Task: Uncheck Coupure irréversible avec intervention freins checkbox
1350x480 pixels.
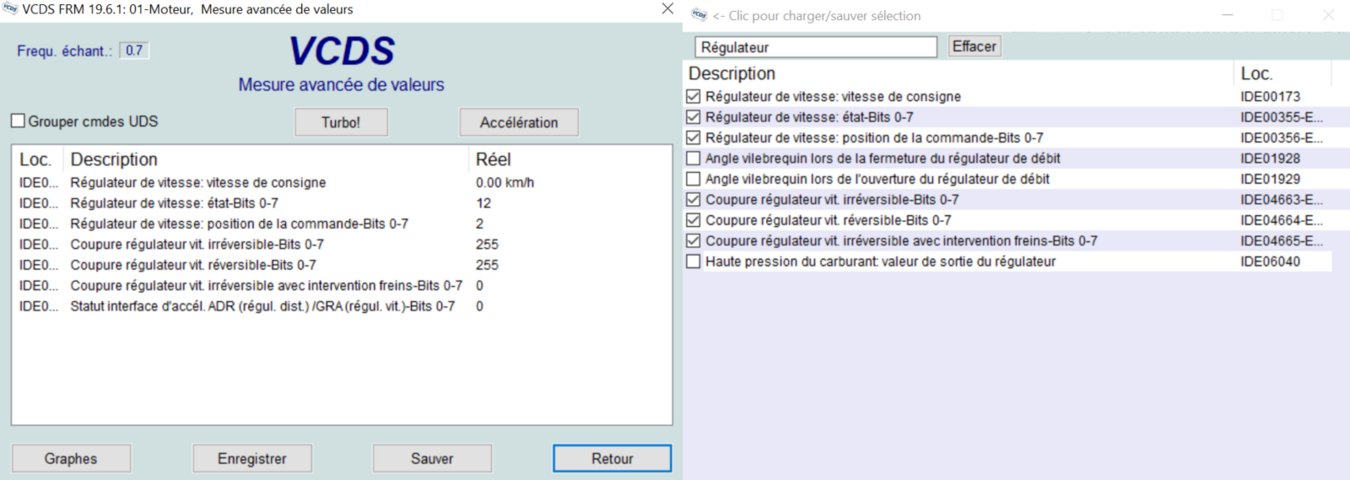Action: 694,241
